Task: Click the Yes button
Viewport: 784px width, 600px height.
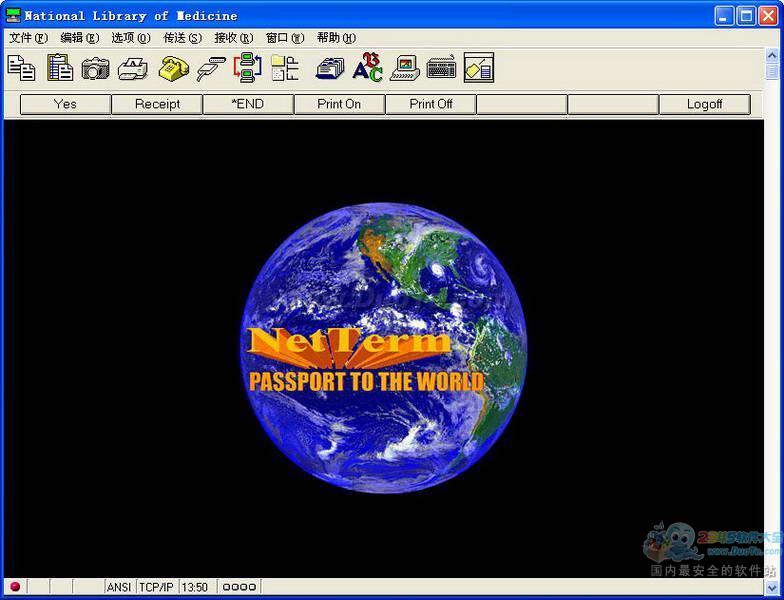Action: click(x=66, y=104)
